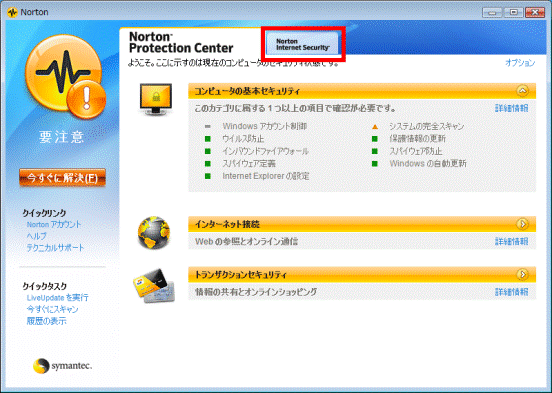Click green status square beside 保護情報の更新
This screenshot has height=393, width=552.
[375, 139]
